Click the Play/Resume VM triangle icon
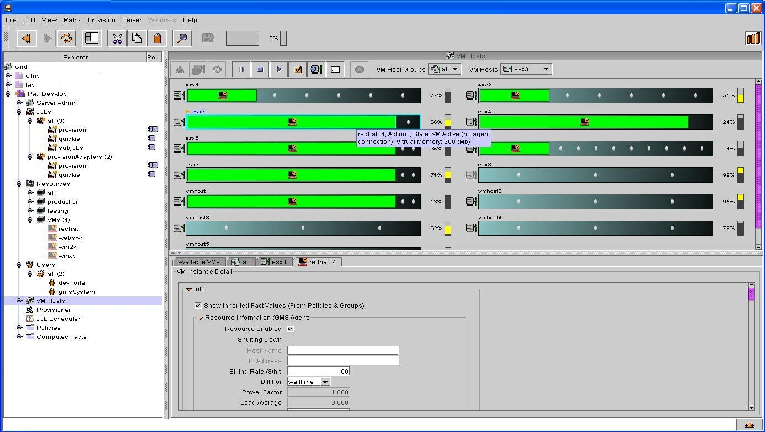This screenshot has height=432, width=765. [279, 69]
